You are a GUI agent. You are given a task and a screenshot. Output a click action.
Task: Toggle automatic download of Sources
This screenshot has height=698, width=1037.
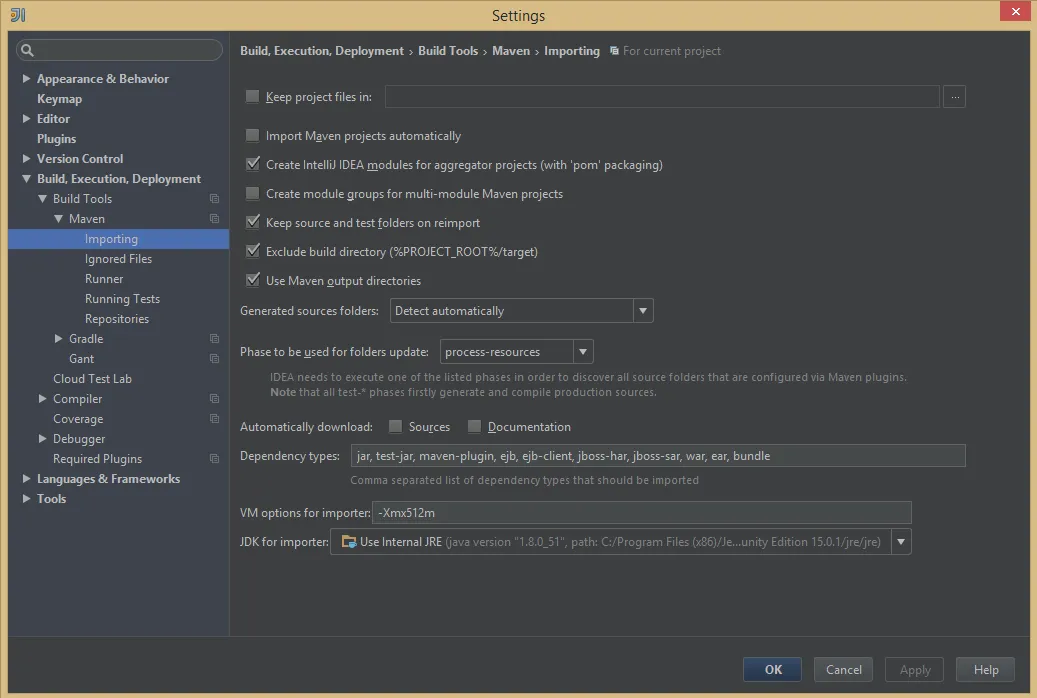click(x=396, y=427)
